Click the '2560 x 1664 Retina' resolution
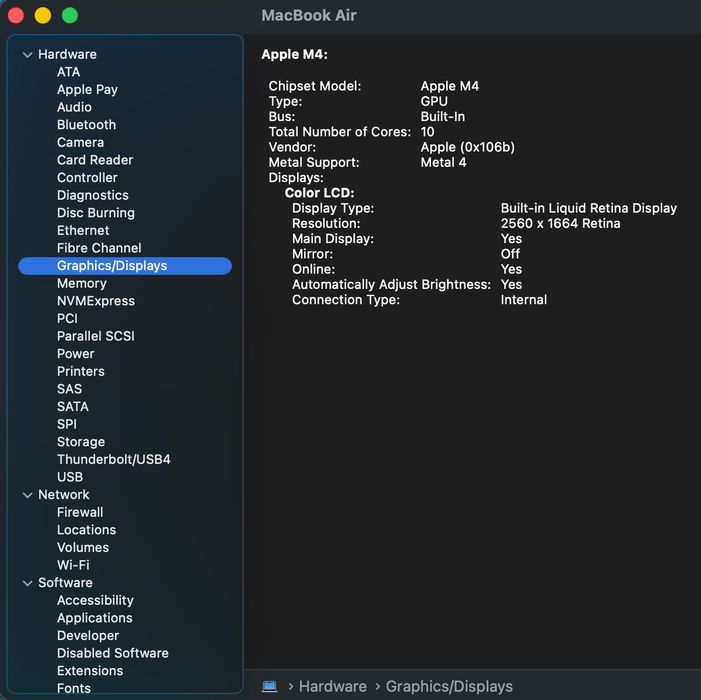Screen dimensions: 701x700 pos(560,223)
